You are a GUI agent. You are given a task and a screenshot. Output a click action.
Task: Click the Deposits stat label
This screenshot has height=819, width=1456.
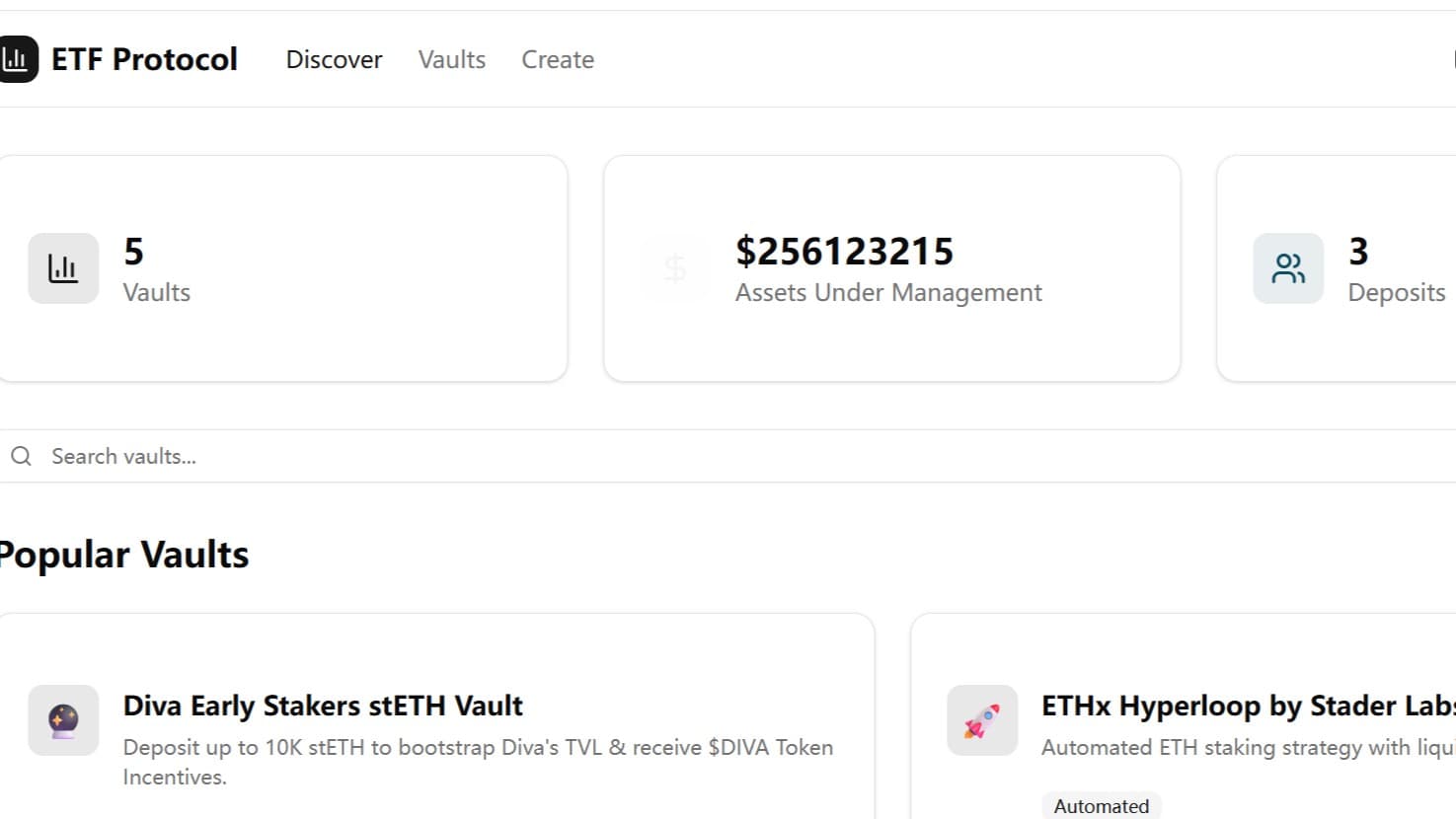[1396, 292]
